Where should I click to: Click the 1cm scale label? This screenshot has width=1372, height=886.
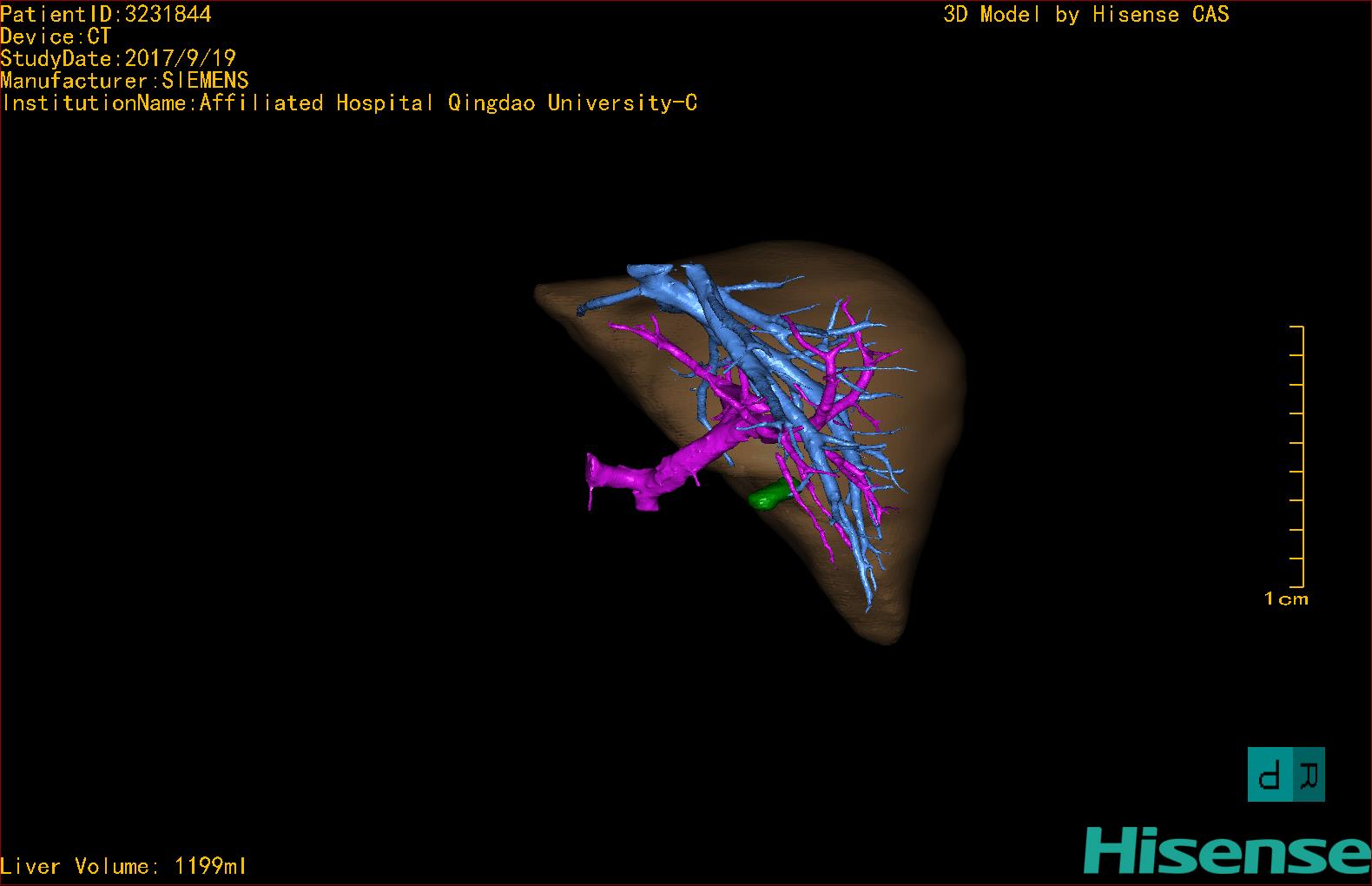pyautogui.click(x=1286, y=598)
